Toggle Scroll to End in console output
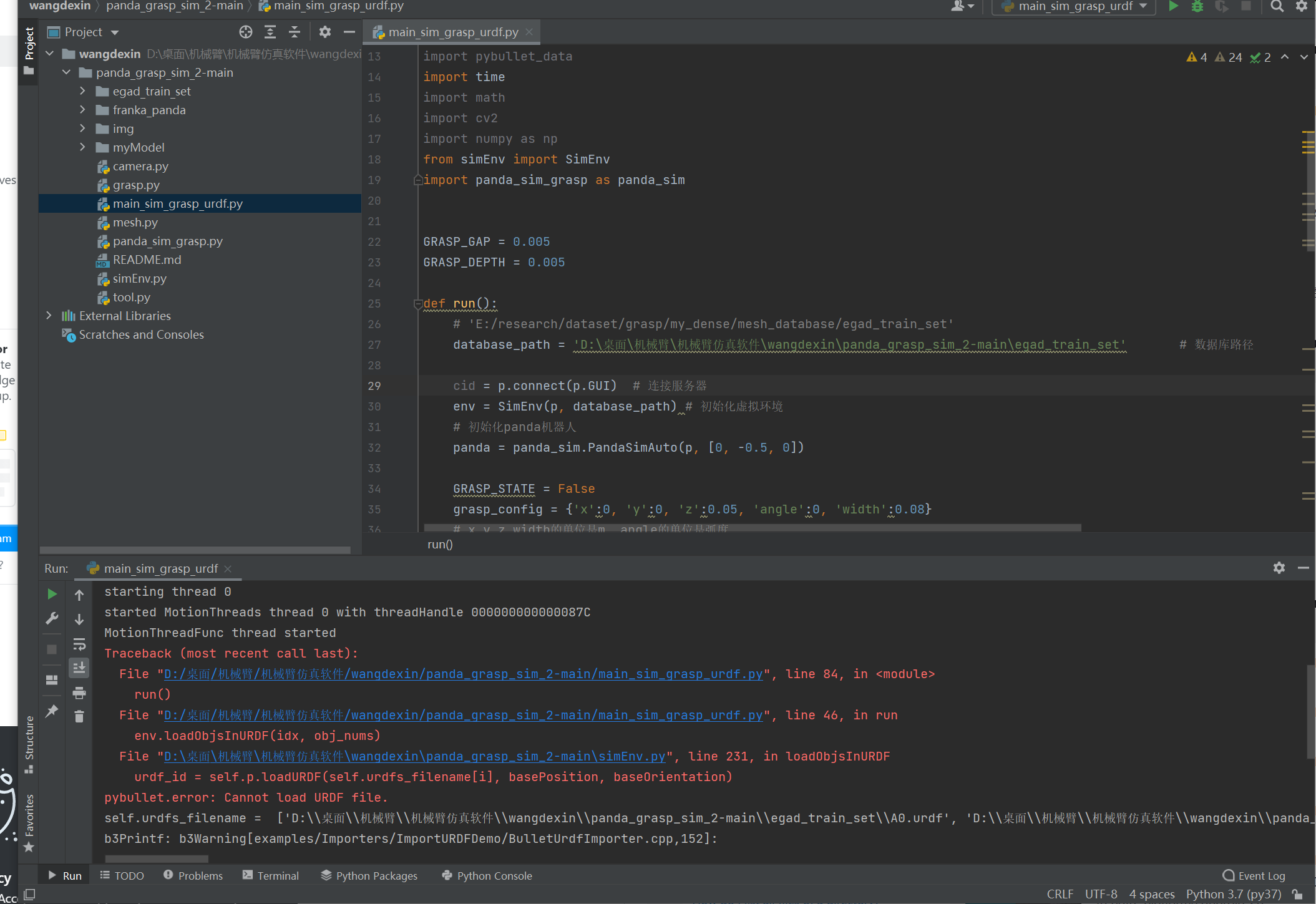Image resolution: width=1316 pixels, height=904 pixels. [79, 668]
